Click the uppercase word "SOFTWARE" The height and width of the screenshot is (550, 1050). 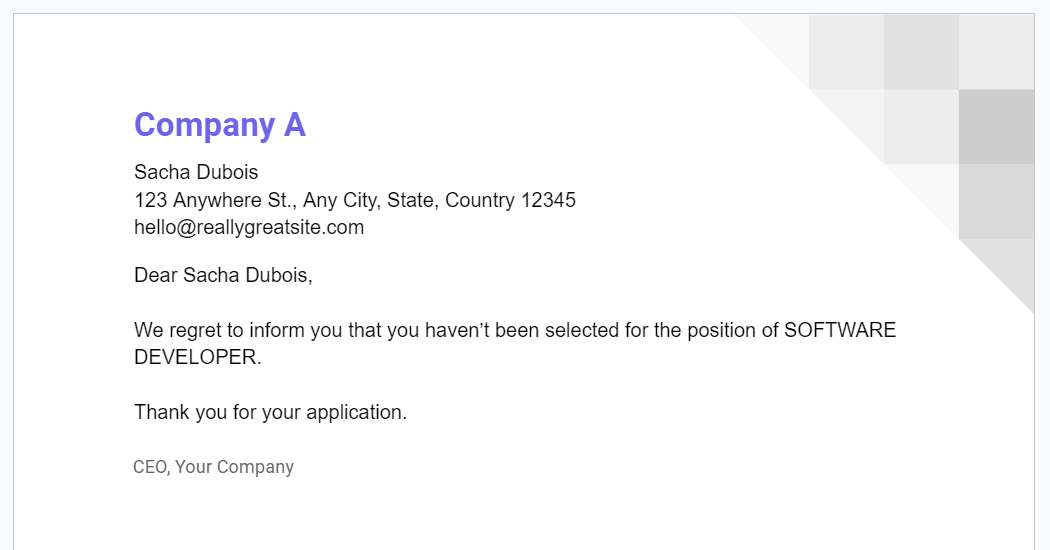[840, 331]
